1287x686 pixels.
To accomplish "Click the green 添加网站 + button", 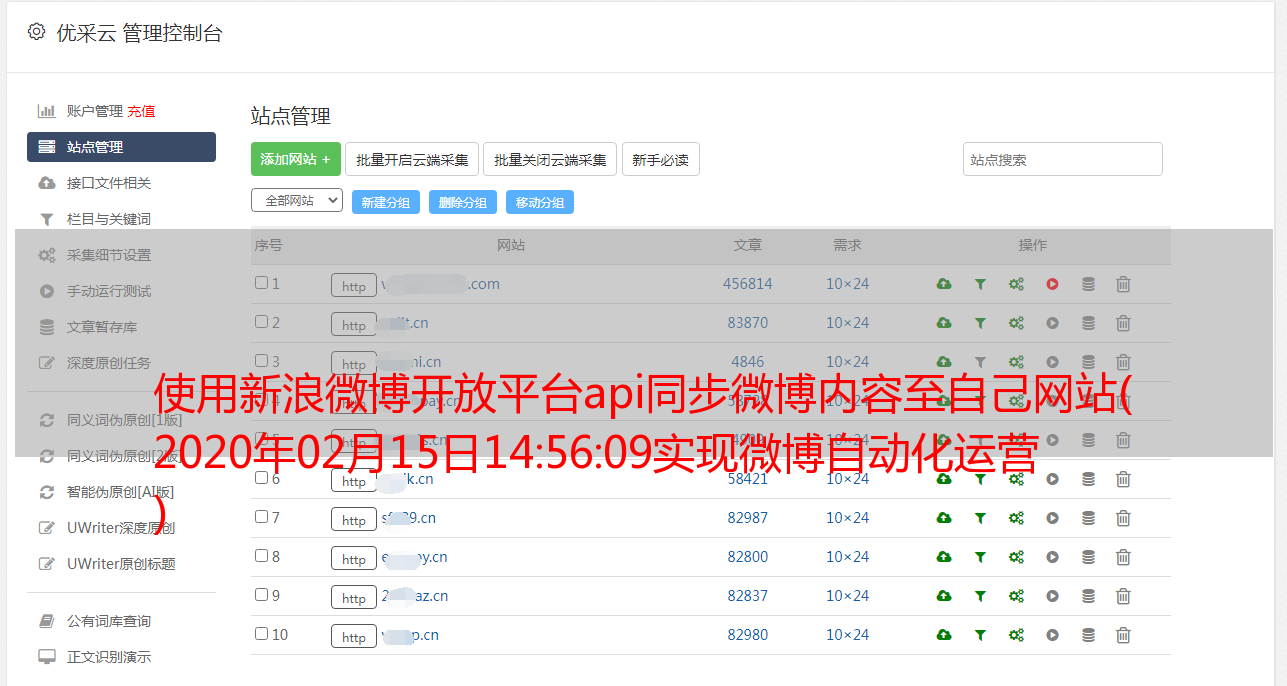I will (296, 159).
